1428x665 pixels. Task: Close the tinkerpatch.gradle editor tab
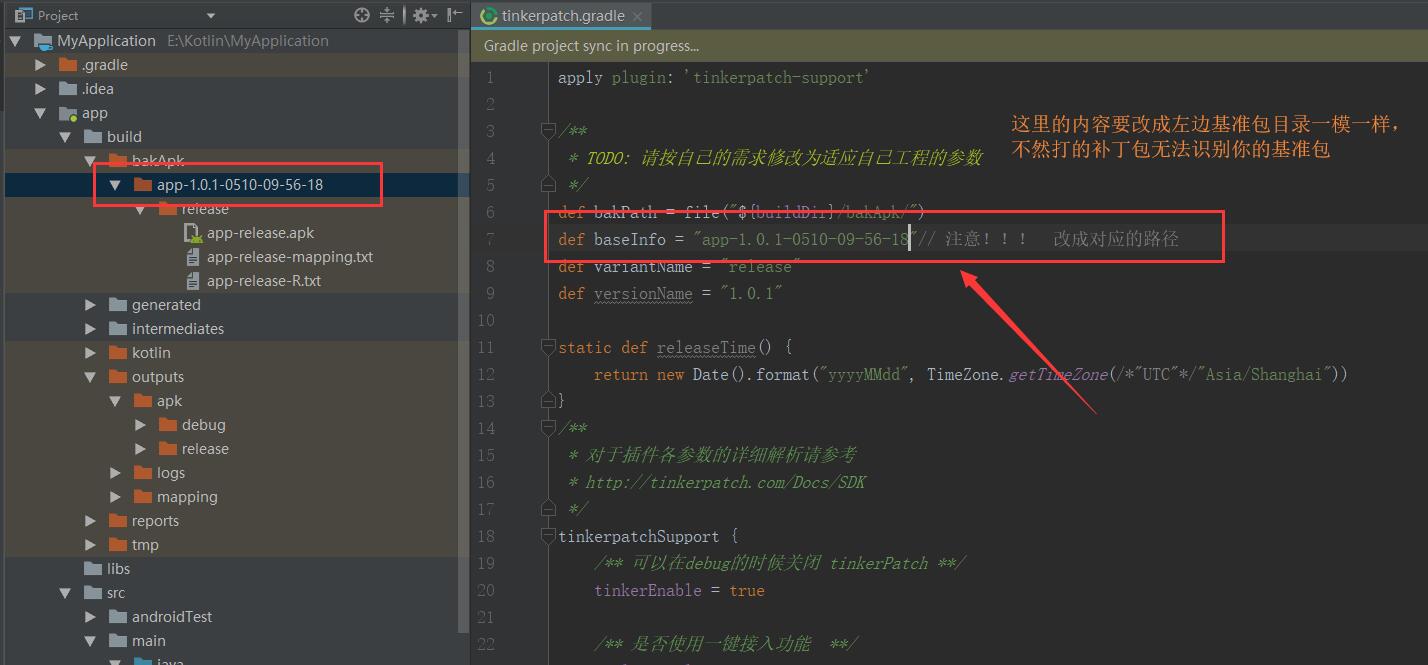coord(638,16)
